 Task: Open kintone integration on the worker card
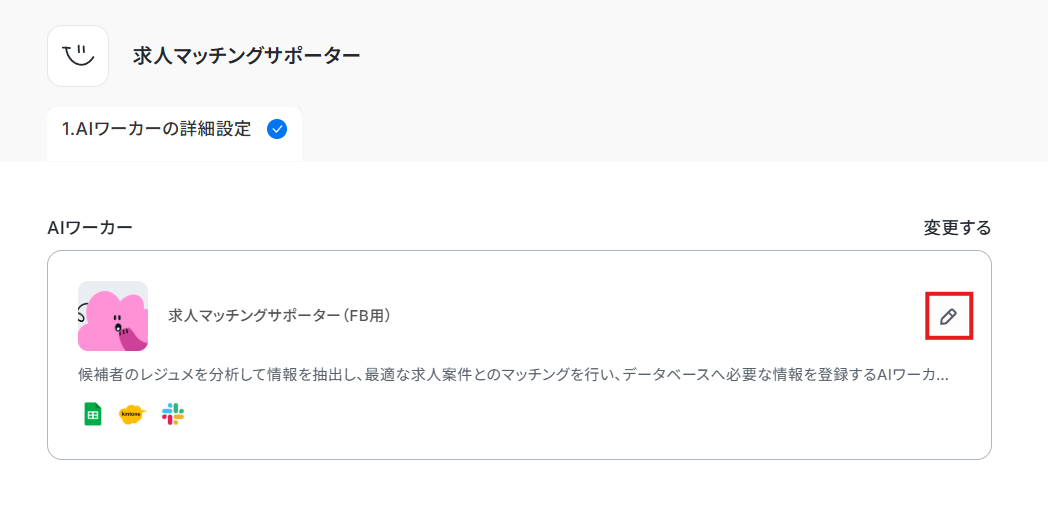coord(132,415)
